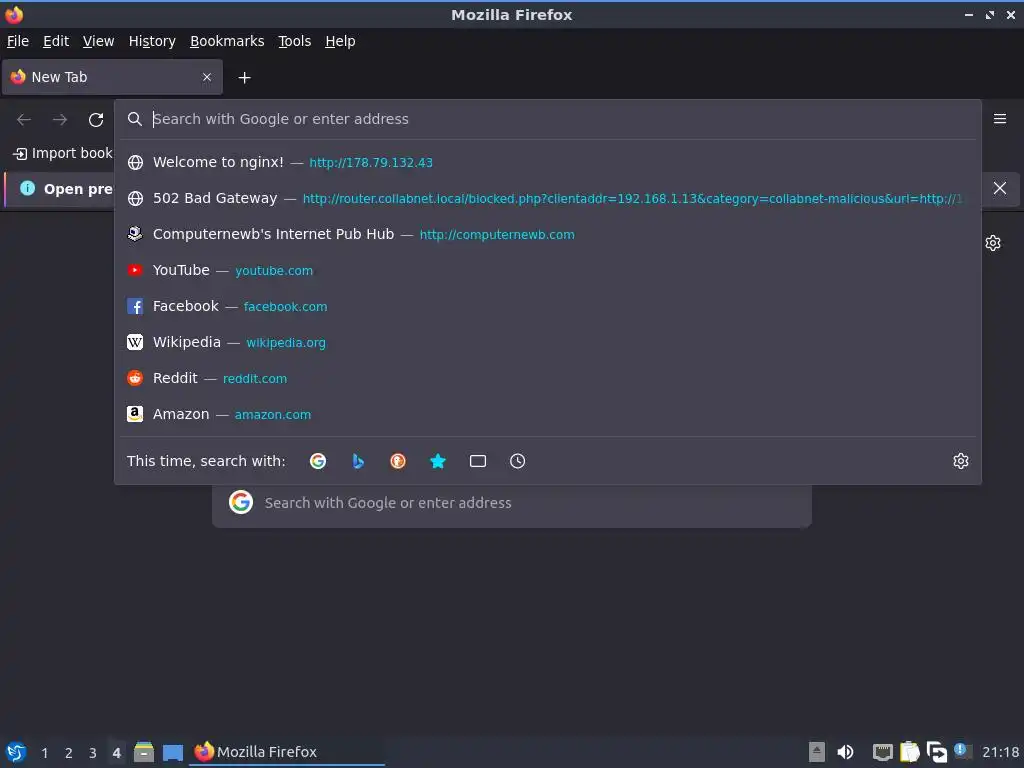Open network icon in system tray
The width and height of the screenshot is (1024, 768).
coord(882,752)
